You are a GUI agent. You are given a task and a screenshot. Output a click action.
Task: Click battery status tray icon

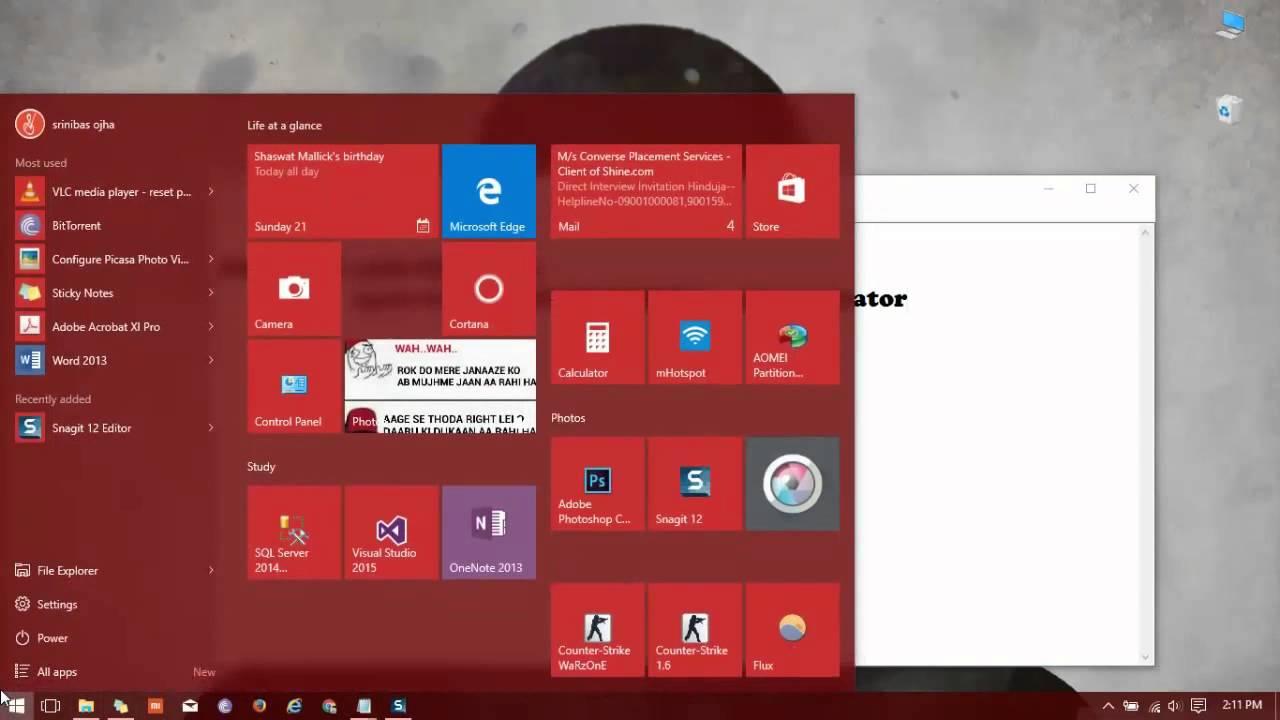[x=1131, y=706]
